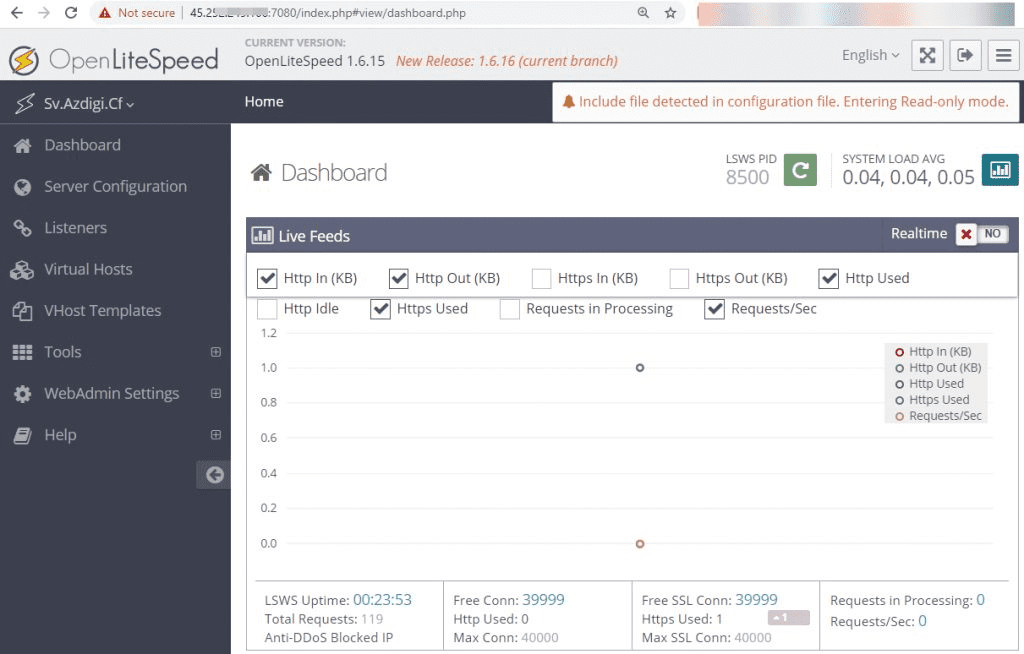This screenshot has width=1024, height=654.
Task: Click the green LSWS graceful restart button
Action: click(800, 170)
